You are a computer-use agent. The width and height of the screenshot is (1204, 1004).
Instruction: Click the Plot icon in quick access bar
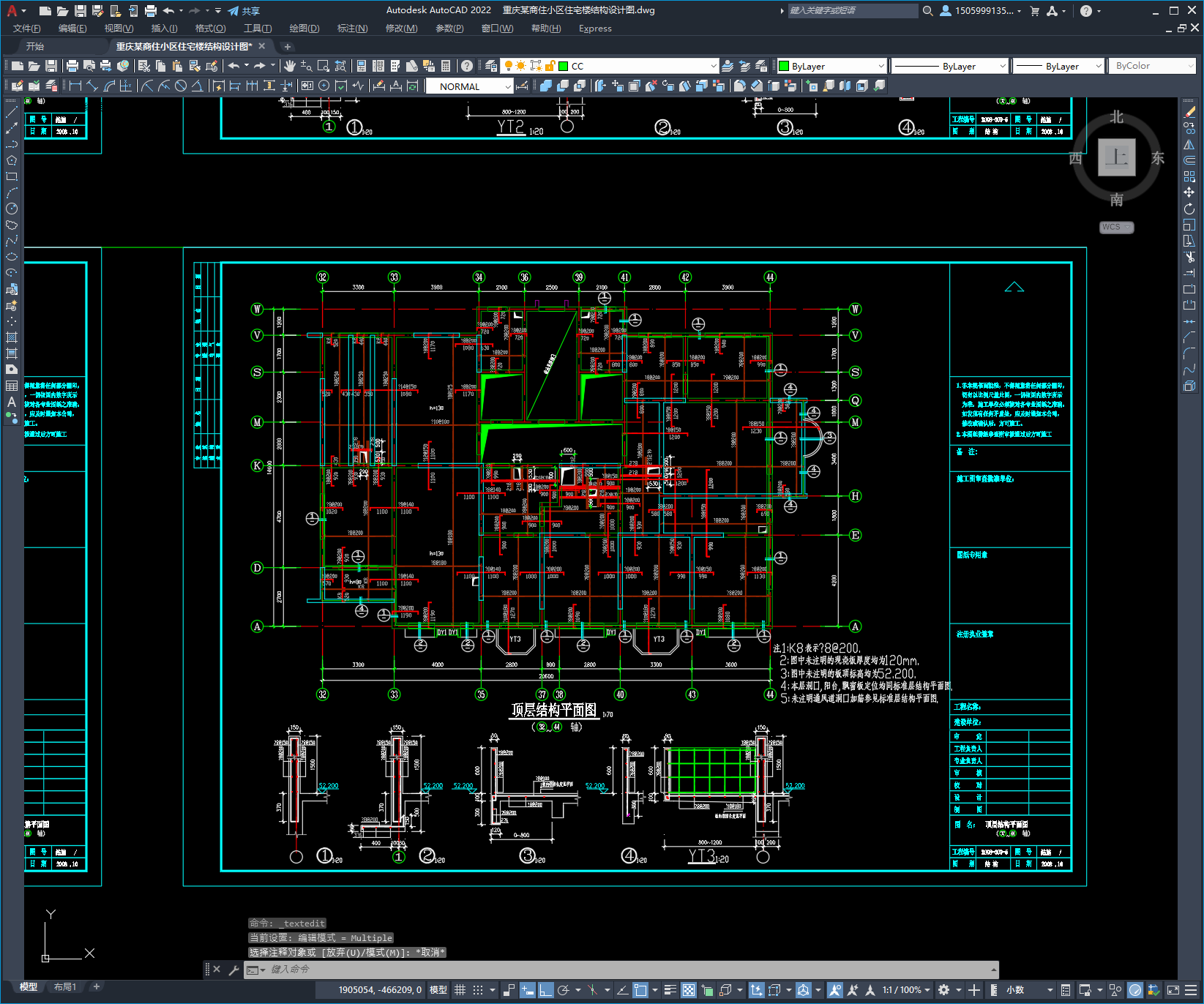pos(150,11)
